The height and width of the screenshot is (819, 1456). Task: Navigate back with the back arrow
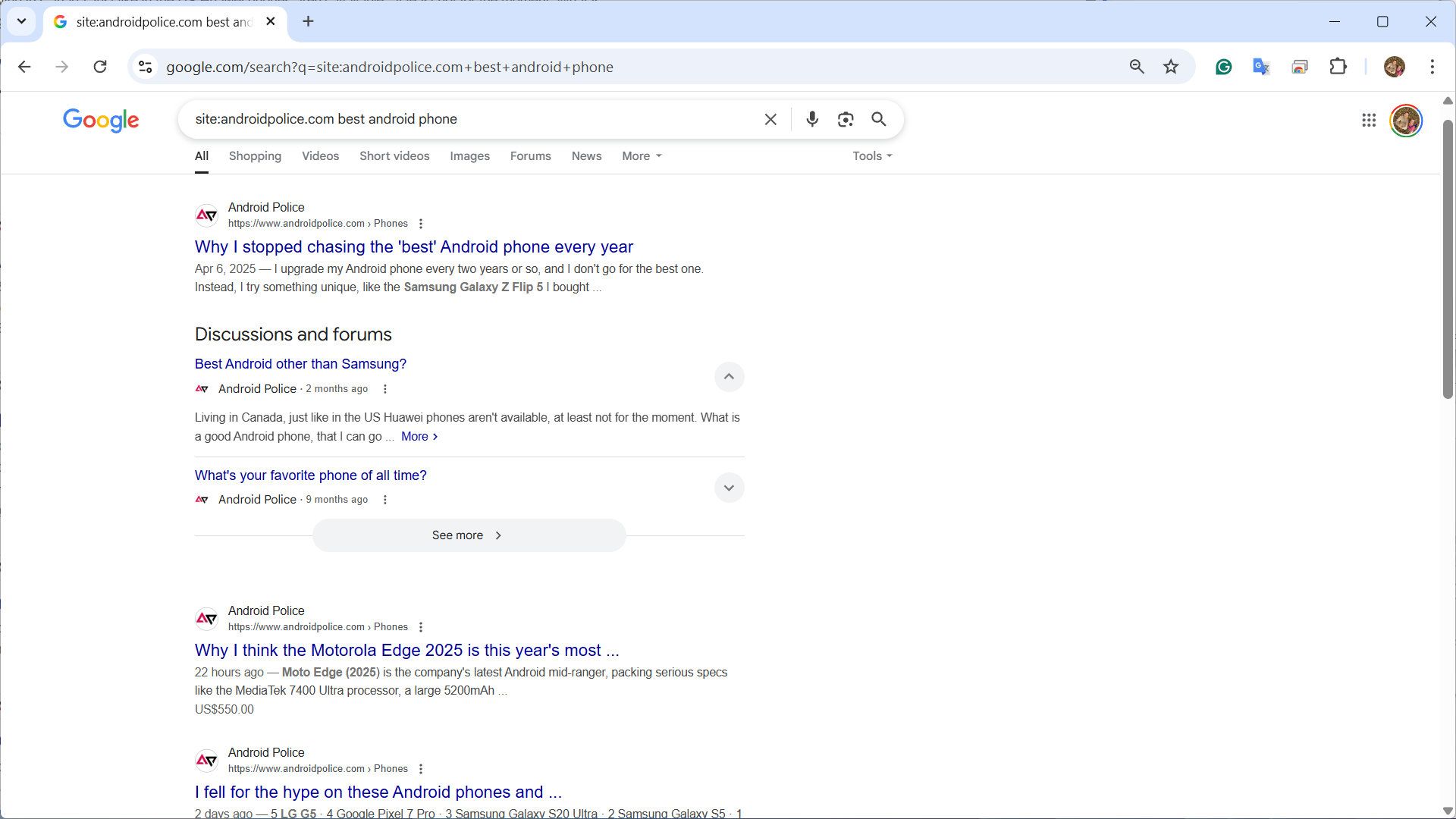pyautogui.click(x=25, y=67)
